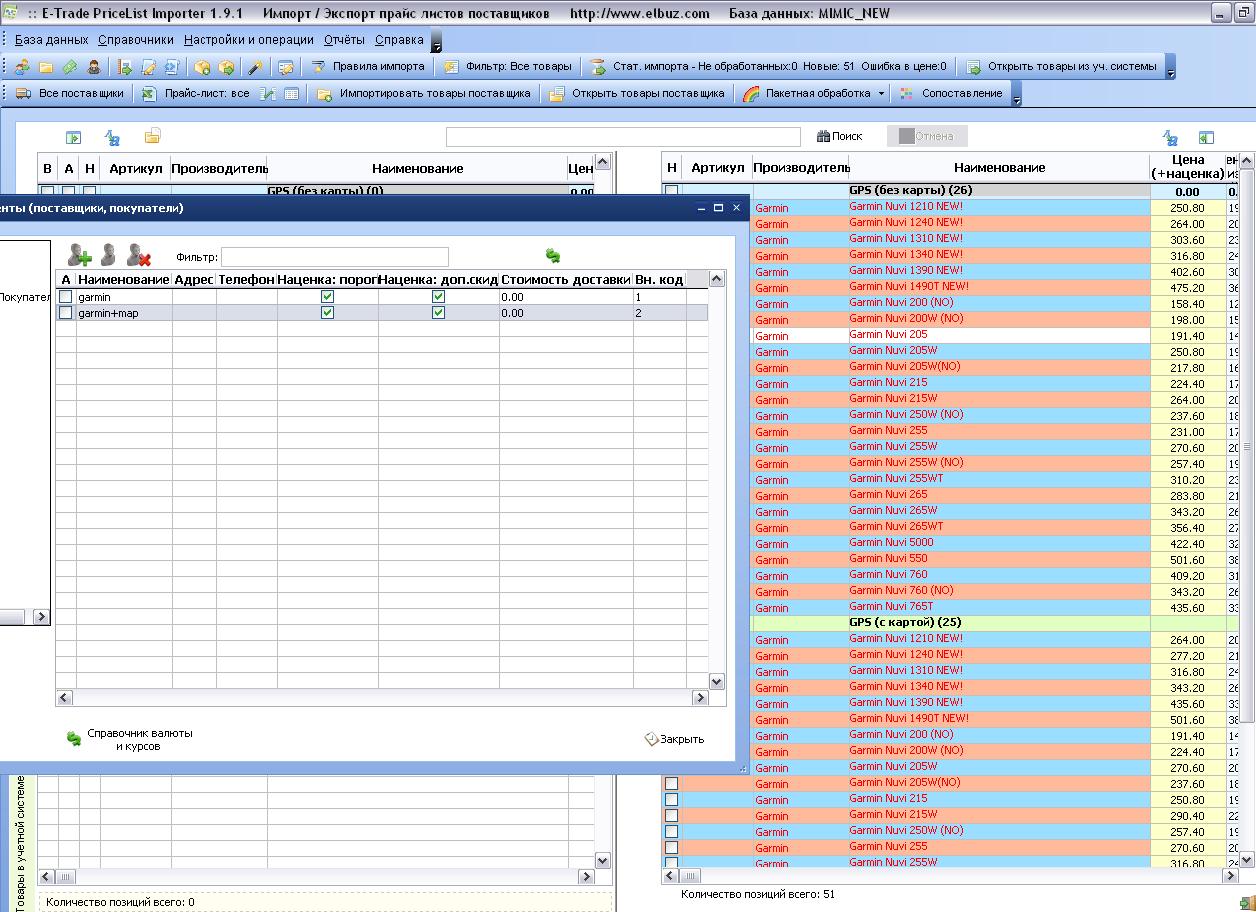Click the yellow folder icon in top toolbar
This screenshot has width=1256, height=912.
click(x=46, y=67)
